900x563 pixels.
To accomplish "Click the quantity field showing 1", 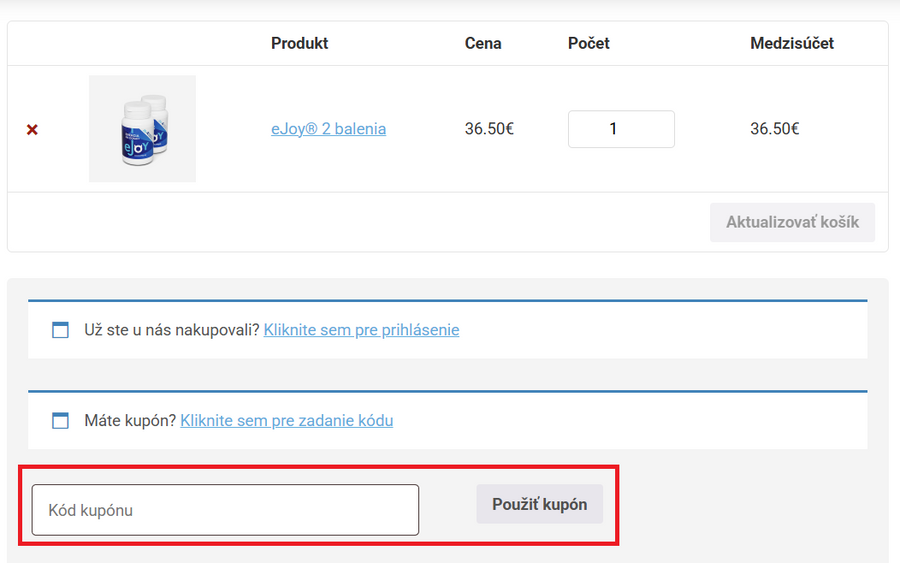I will 620,129.
